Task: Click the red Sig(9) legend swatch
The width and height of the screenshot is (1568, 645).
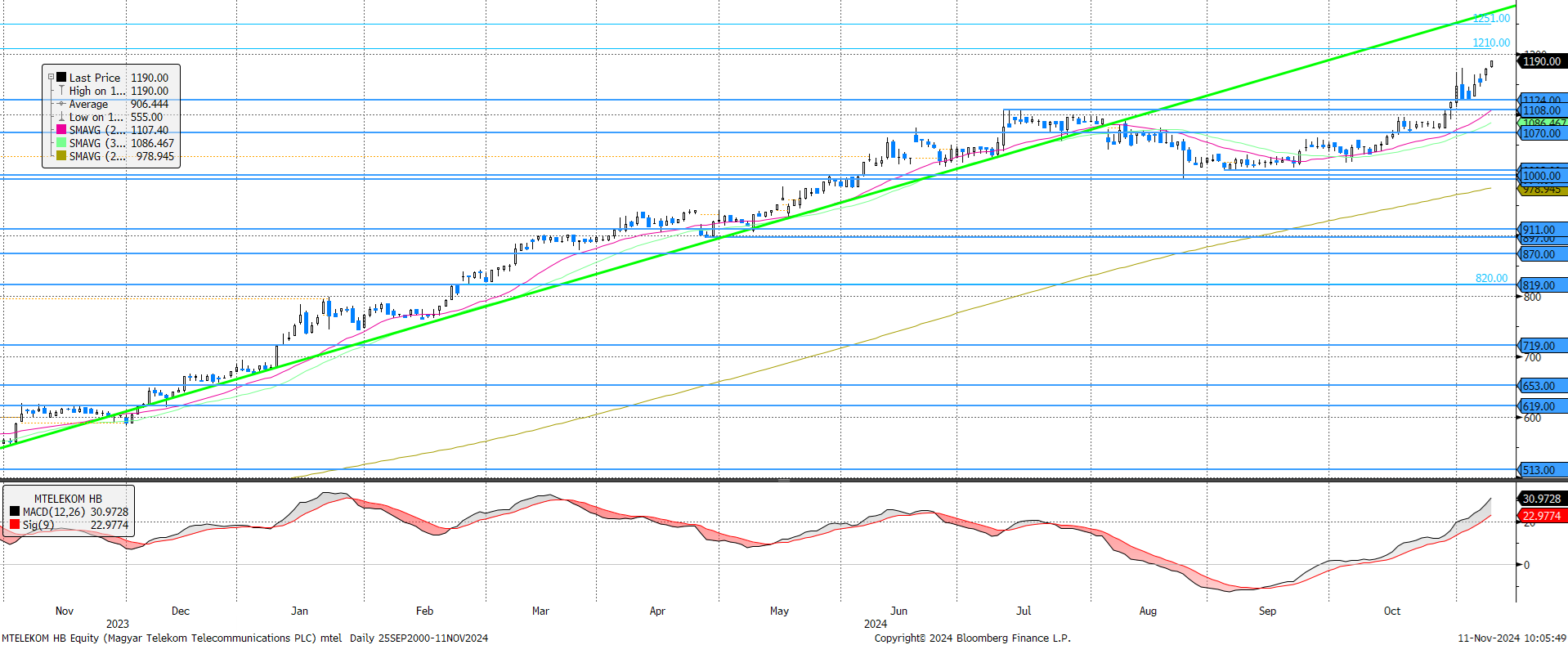Action: coord(15,525)
